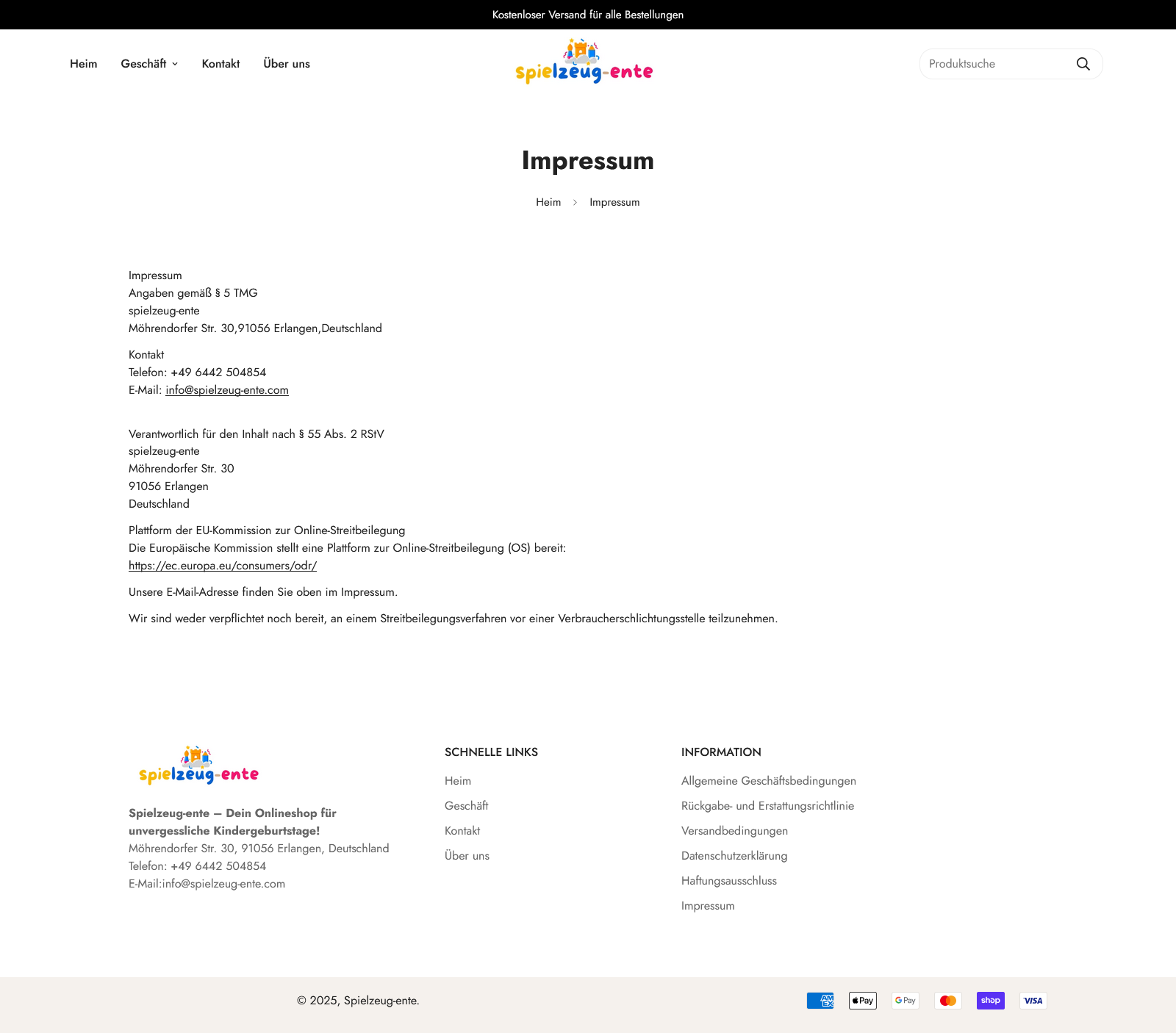The image size is (1176, 1033).
Task: Click the Shop Pay payment icon
Action: pyautogui.click(x=991, y=1001)
